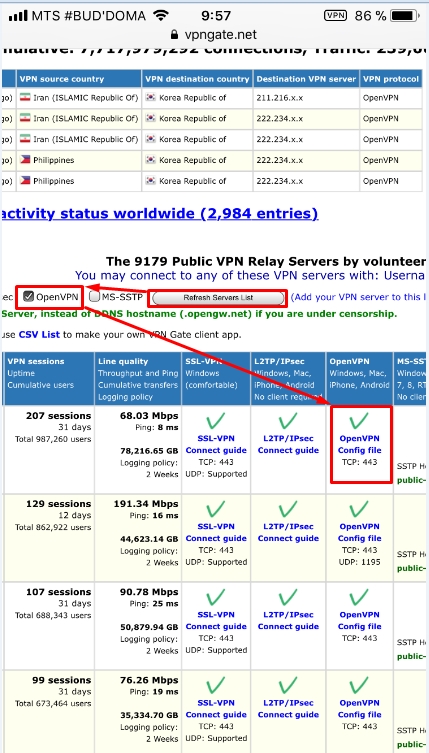Click the VPN source country column header
Screen dimensions: 429x753
[x=79, y=79]
